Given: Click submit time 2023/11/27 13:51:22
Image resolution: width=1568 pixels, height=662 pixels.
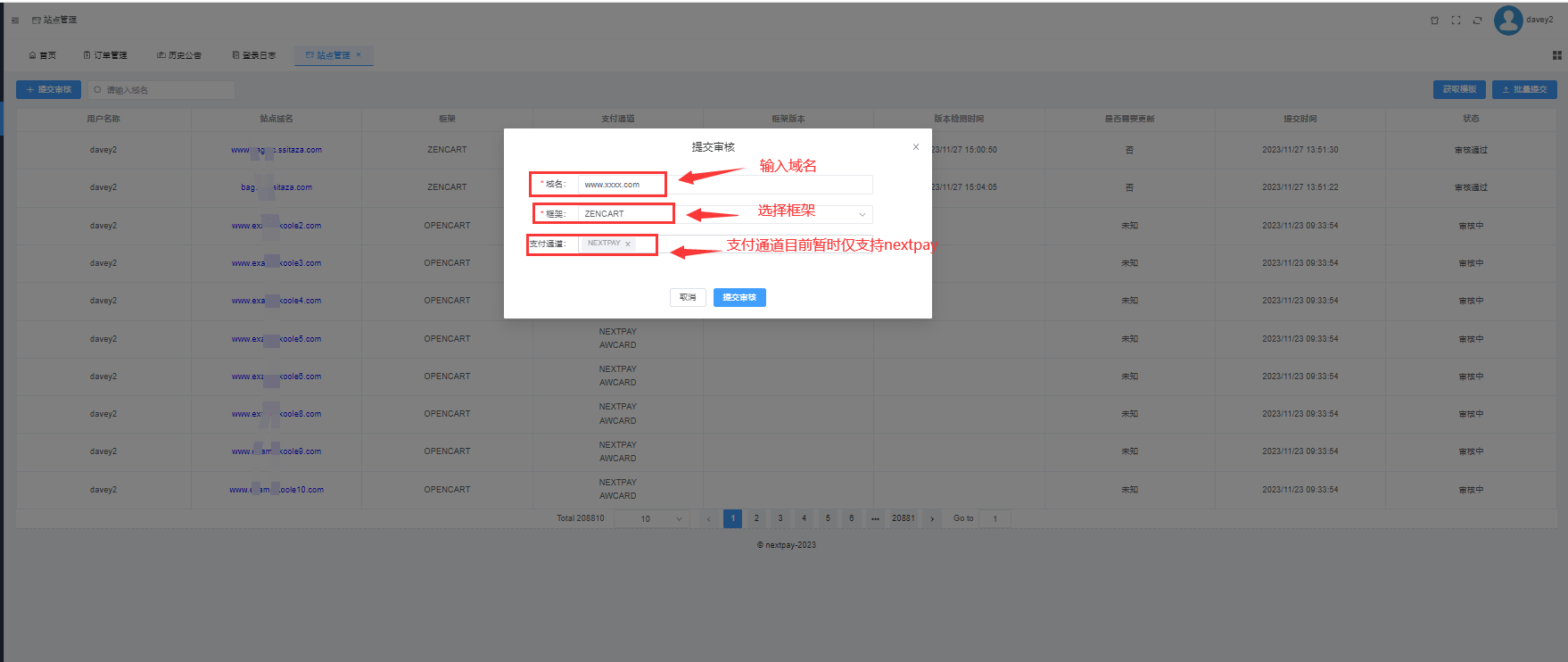Looking at the screenshot, I should tap(1300, 187).
